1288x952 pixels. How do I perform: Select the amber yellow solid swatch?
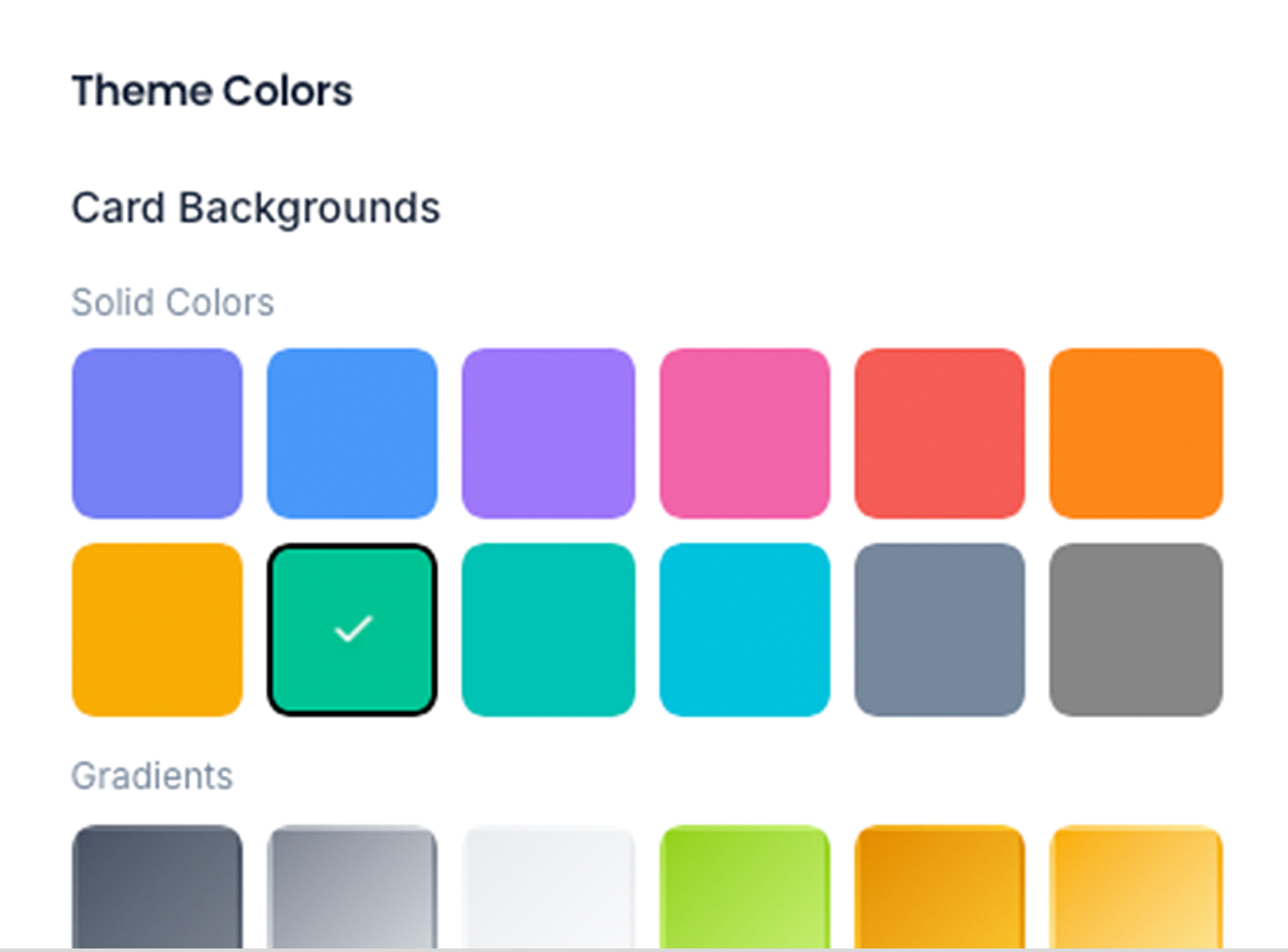[x=157, y=629]
